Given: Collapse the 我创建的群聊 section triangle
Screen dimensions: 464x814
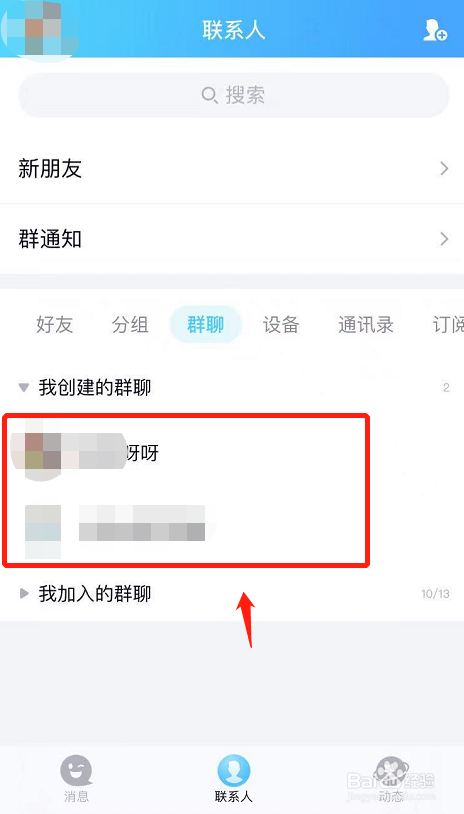Looking at the screenshot, I should tap(23, 387).
